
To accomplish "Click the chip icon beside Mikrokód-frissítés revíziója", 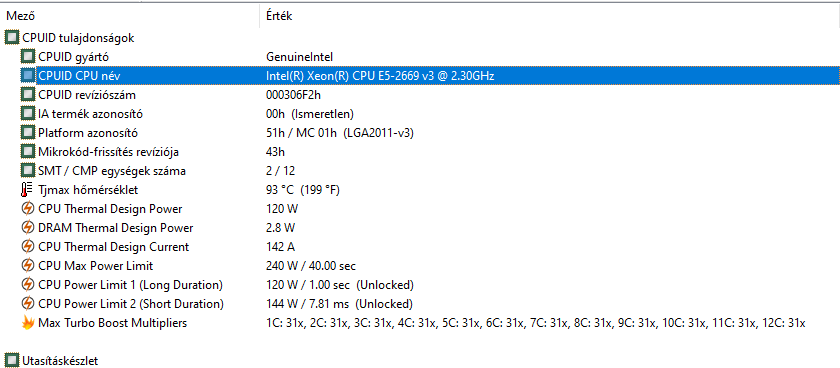I will click(x=28, y=152).
